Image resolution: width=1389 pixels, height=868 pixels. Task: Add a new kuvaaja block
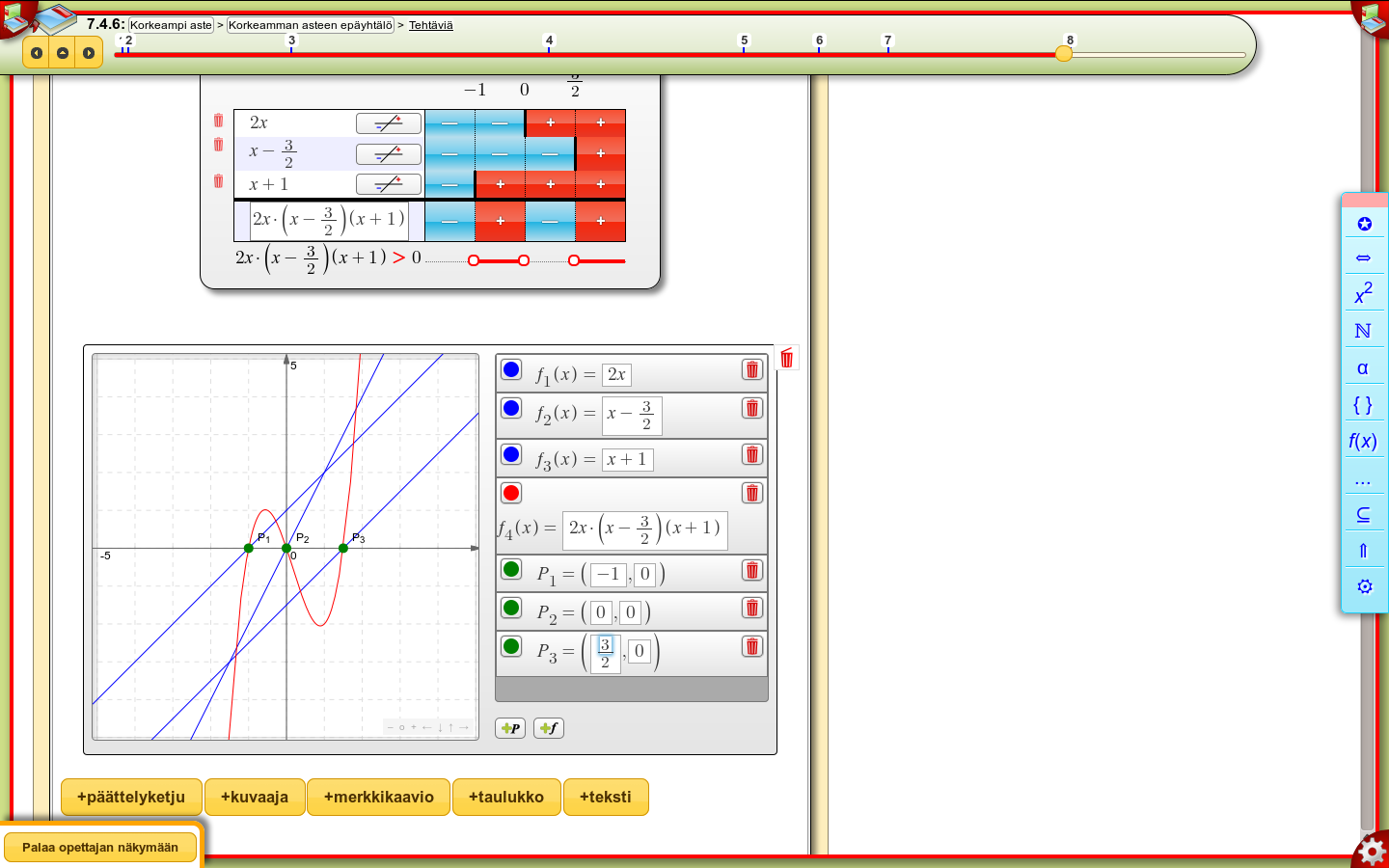[x=255, y=798]
